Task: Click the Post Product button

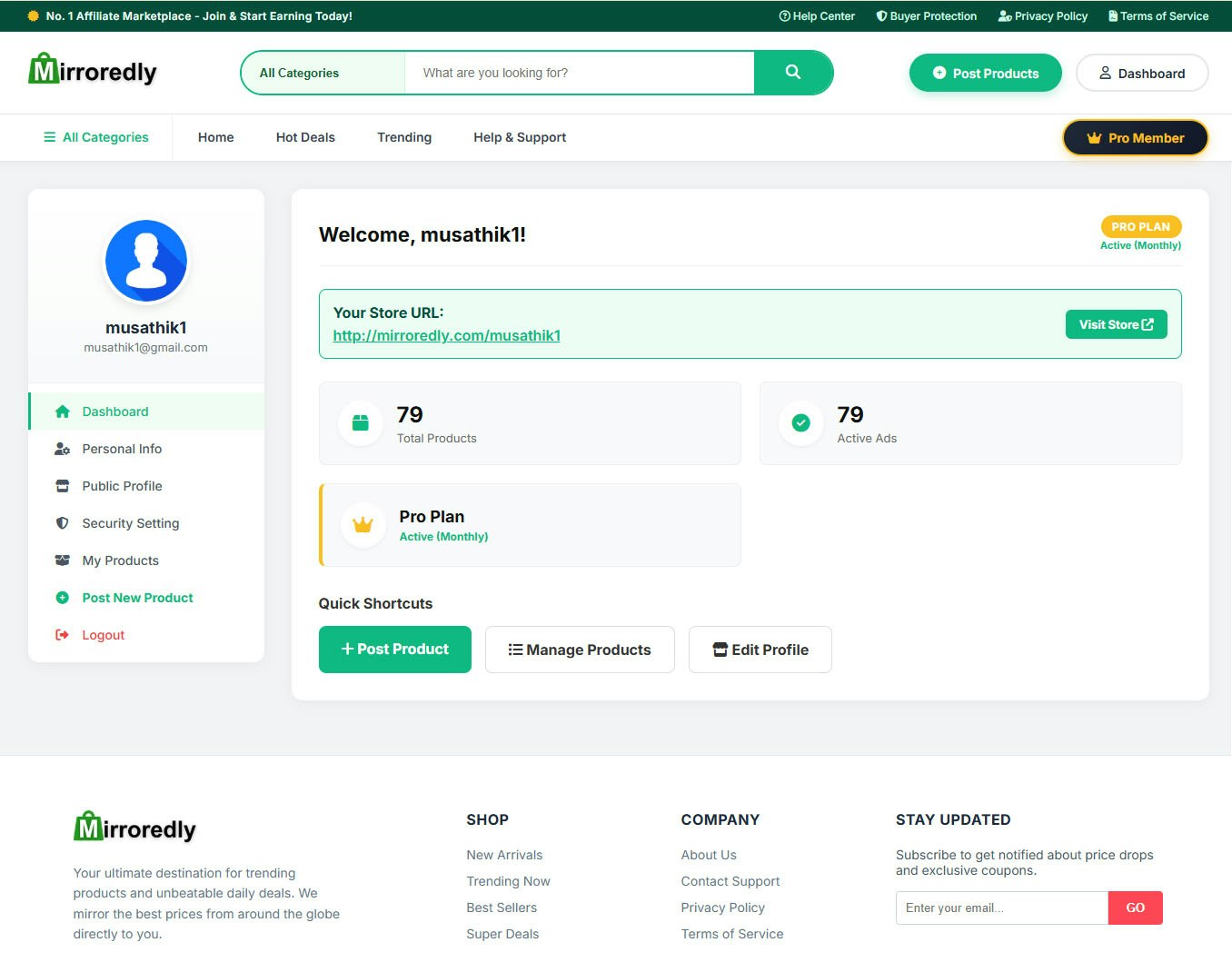Action: coord(394,649)
